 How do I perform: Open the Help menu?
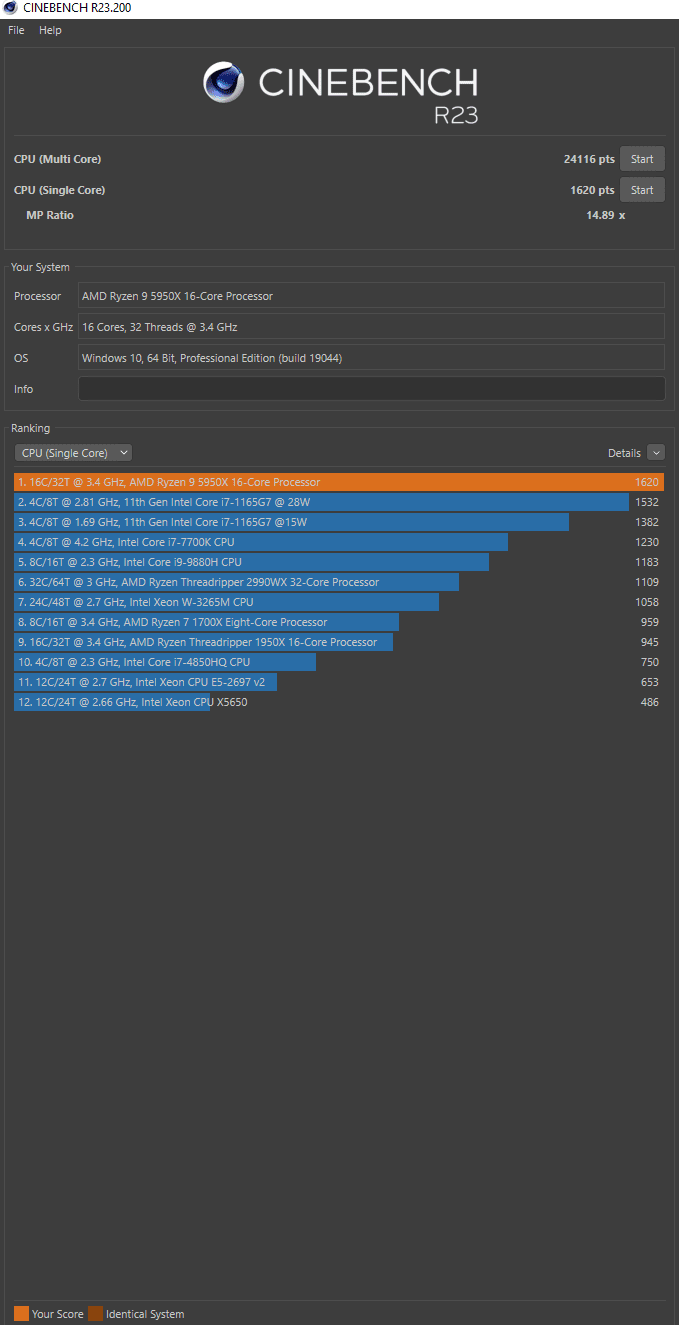tap(50, 30)
